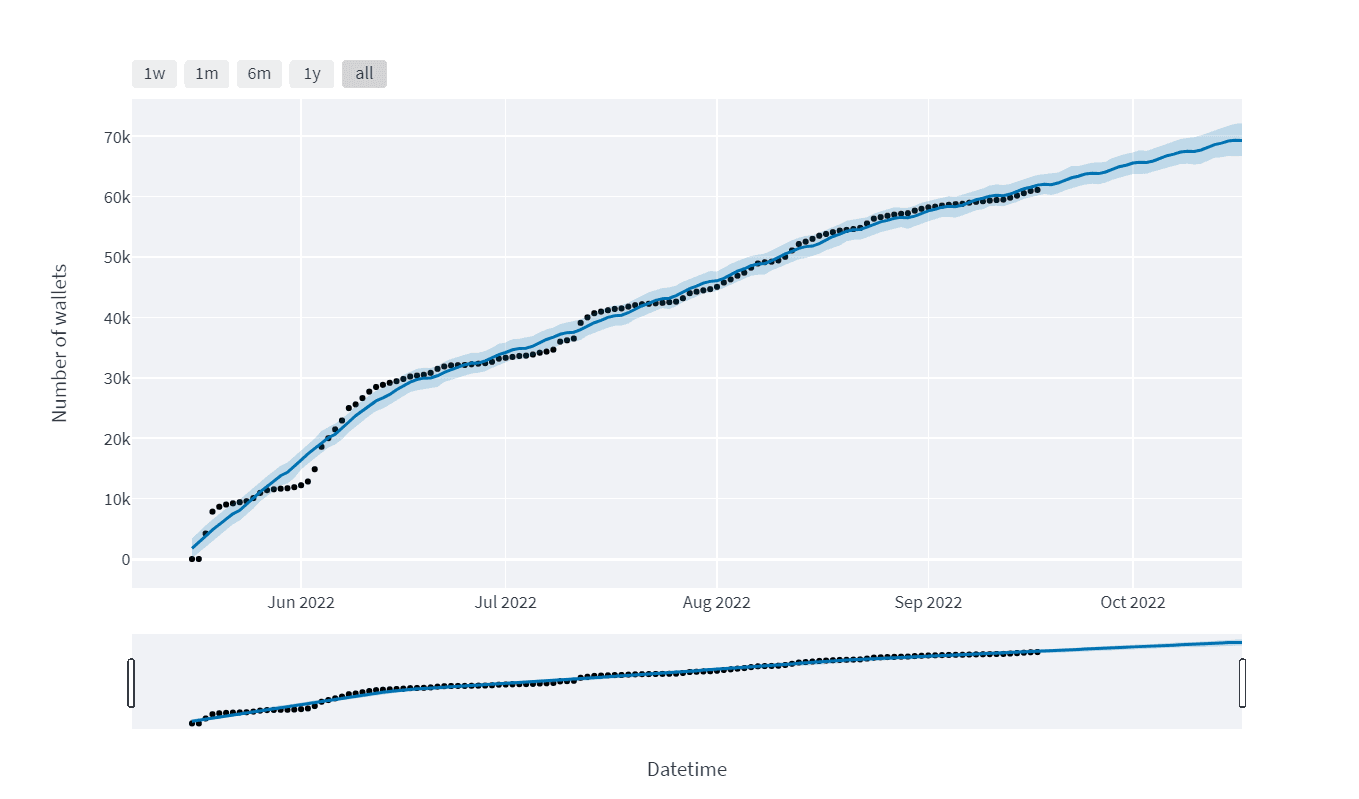Screen dimensions: 1359x799
Task: Click the range slider mini chart
Action: pos(687,682)
